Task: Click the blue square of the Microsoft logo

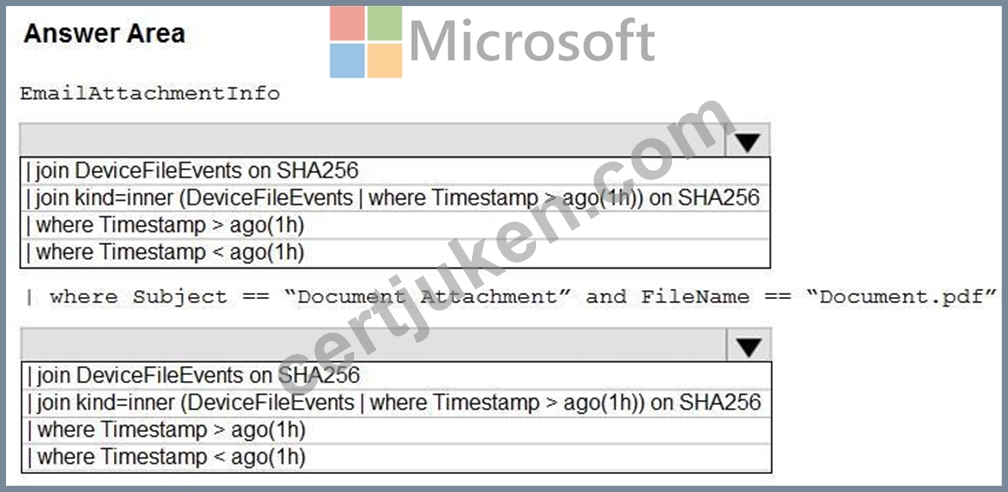Action: (x=347, y=60)
